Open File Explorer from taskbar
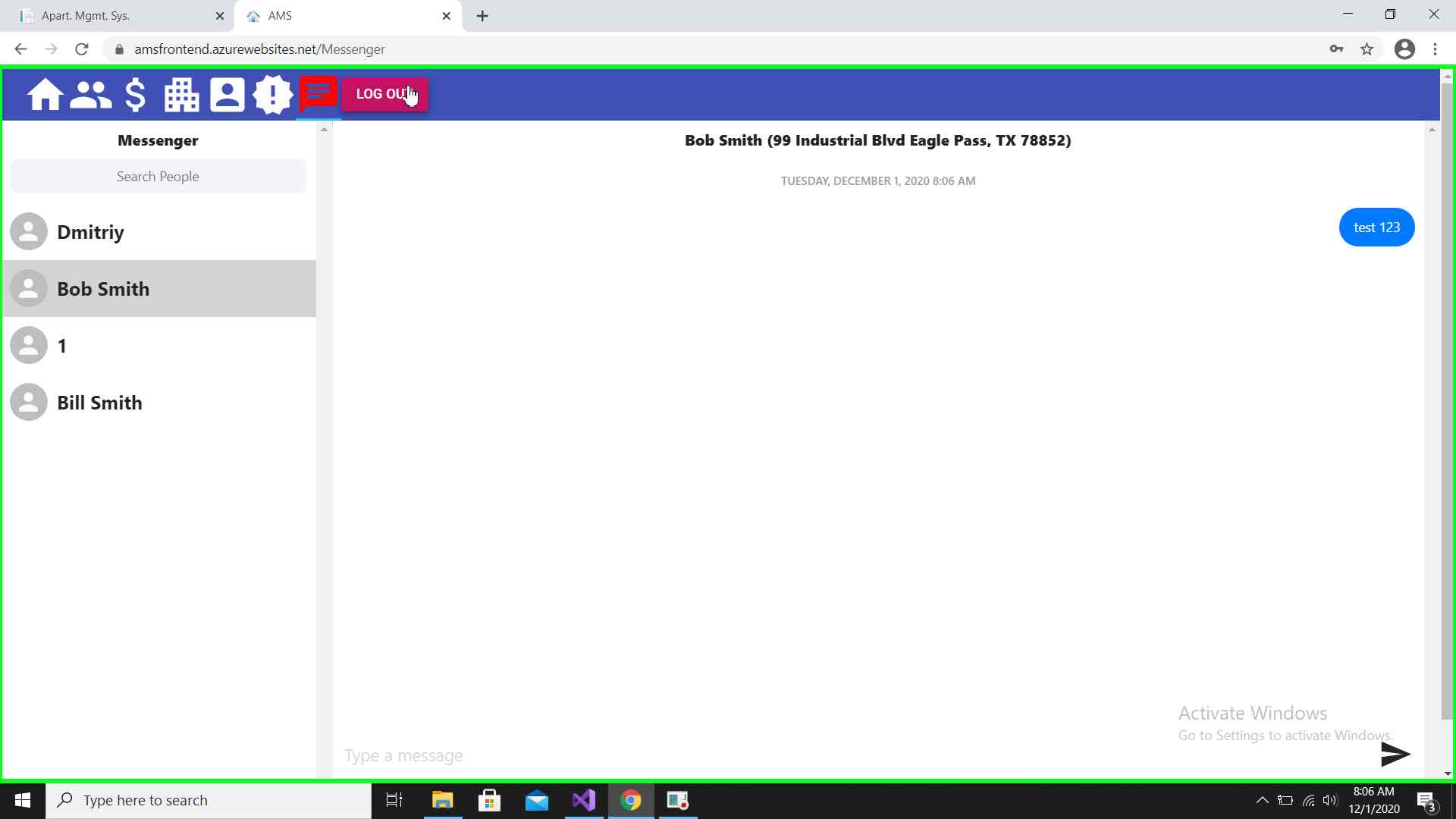Screen dimensions: 1456x819 tap(442, 800)
